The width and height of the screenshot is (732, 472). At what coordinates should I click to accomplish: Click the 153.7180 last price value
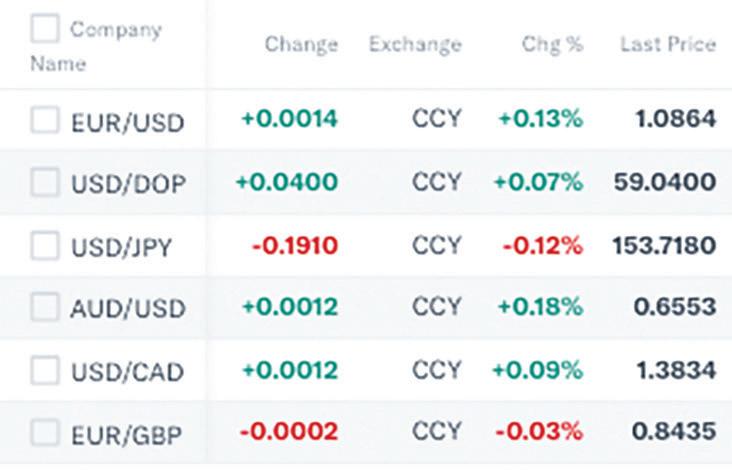(666, 245)
